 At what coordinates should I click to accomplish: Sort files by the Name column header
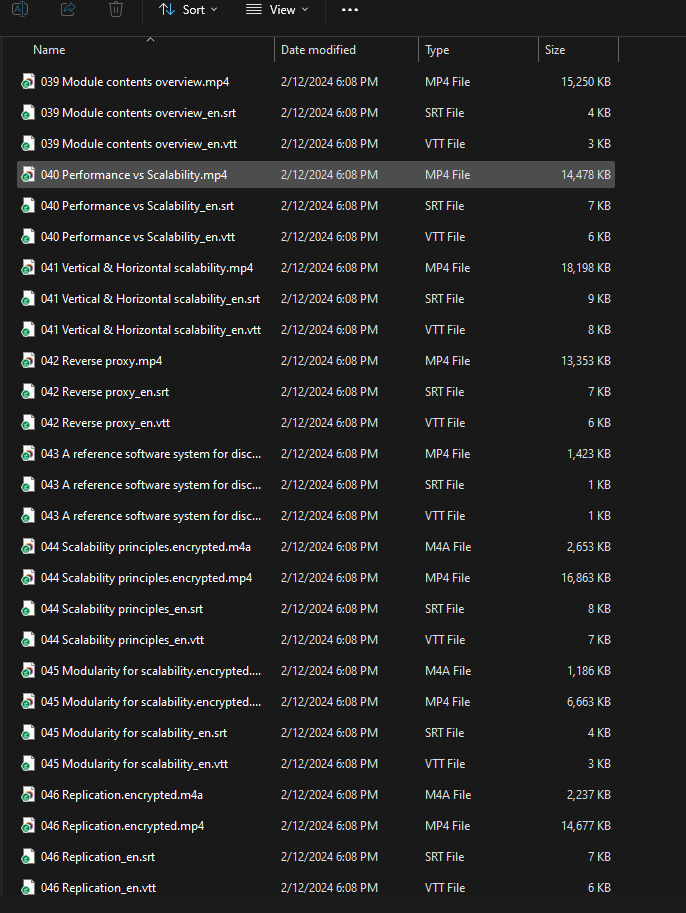pyautogui.click(x=49, y=50)
